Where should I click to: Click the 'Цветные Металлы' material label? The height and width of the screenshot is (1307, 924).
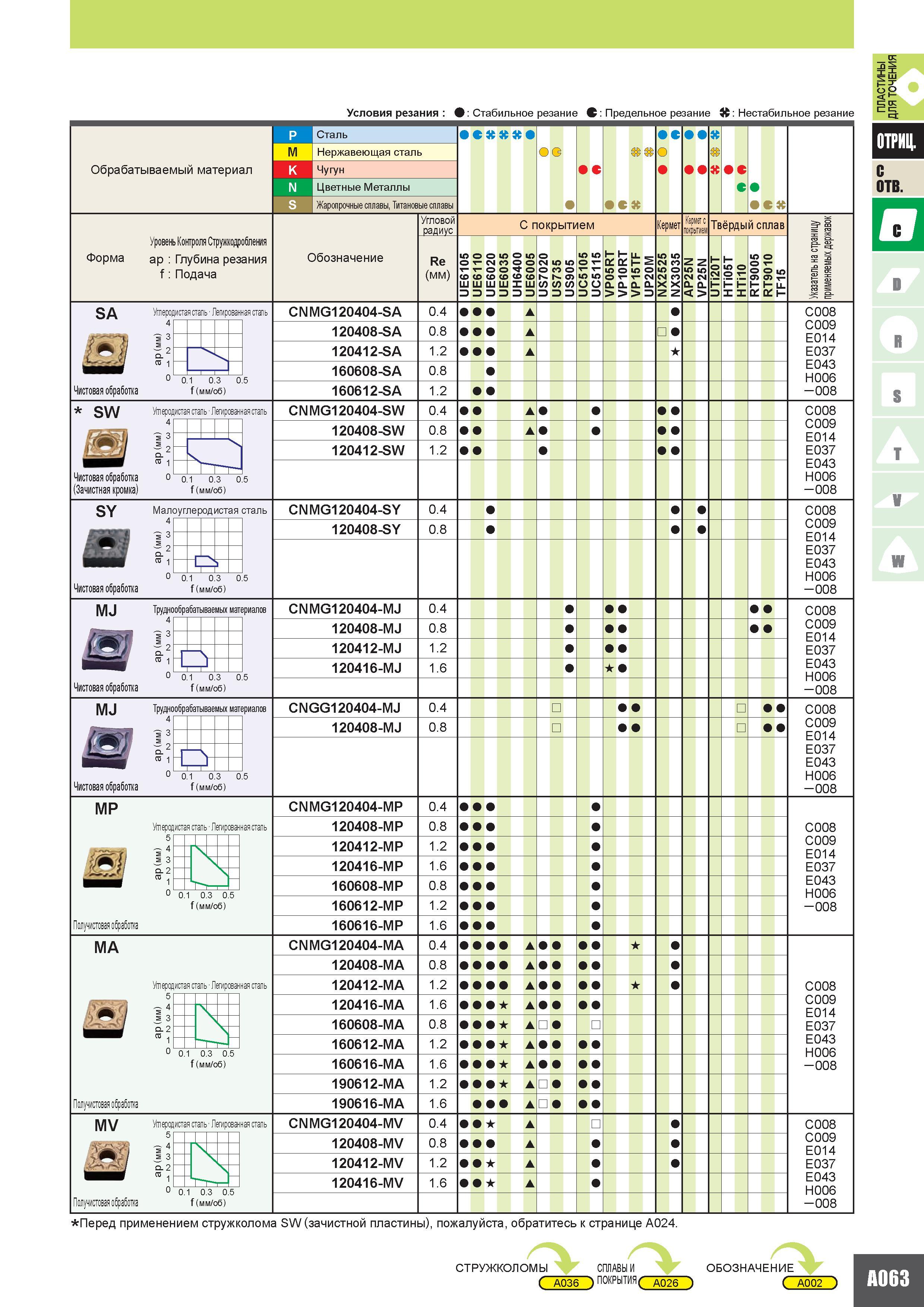pyautogui.click(x=363, y=187)
